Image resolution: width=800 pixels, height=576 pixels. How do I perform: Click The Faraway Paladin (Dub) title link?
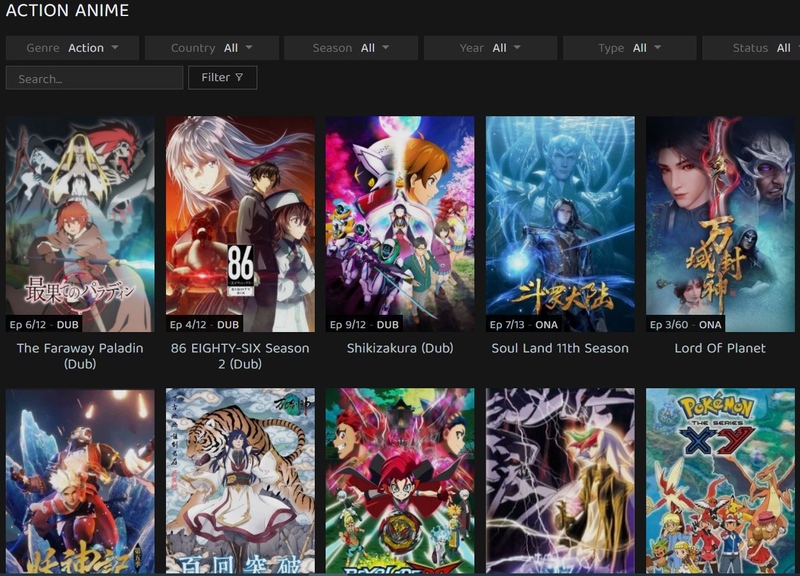(x=80, y=356)
